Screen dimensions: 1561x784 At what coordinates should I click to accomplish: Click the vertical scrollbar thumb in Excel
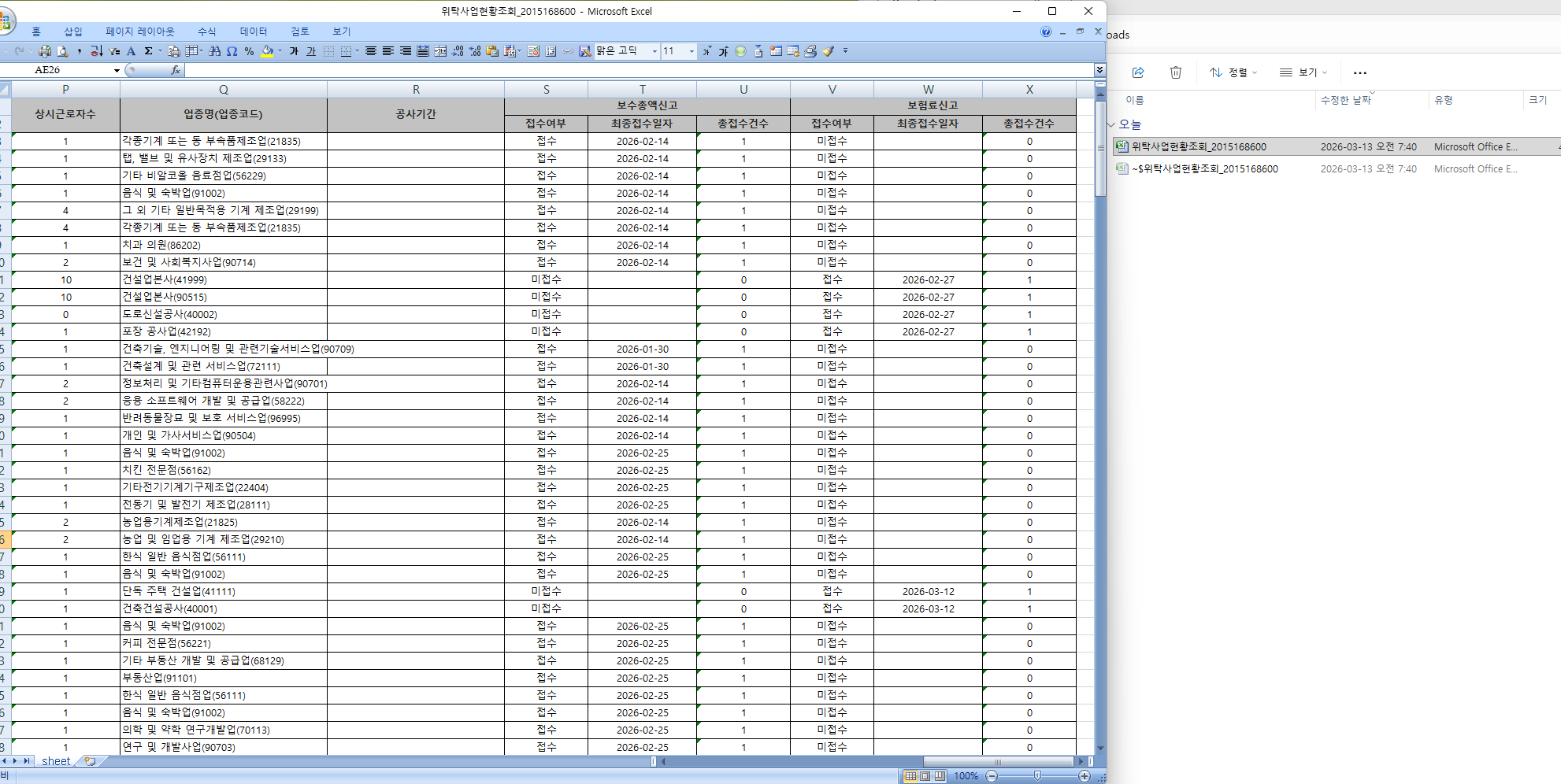click(1100, 149)
